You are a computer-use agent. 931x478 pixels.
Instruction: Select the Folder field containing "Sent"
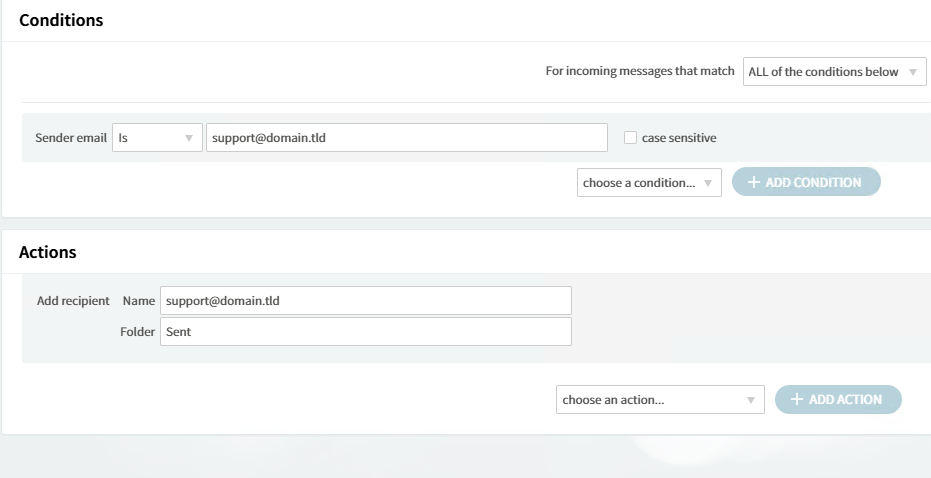[x=366, y=332]
